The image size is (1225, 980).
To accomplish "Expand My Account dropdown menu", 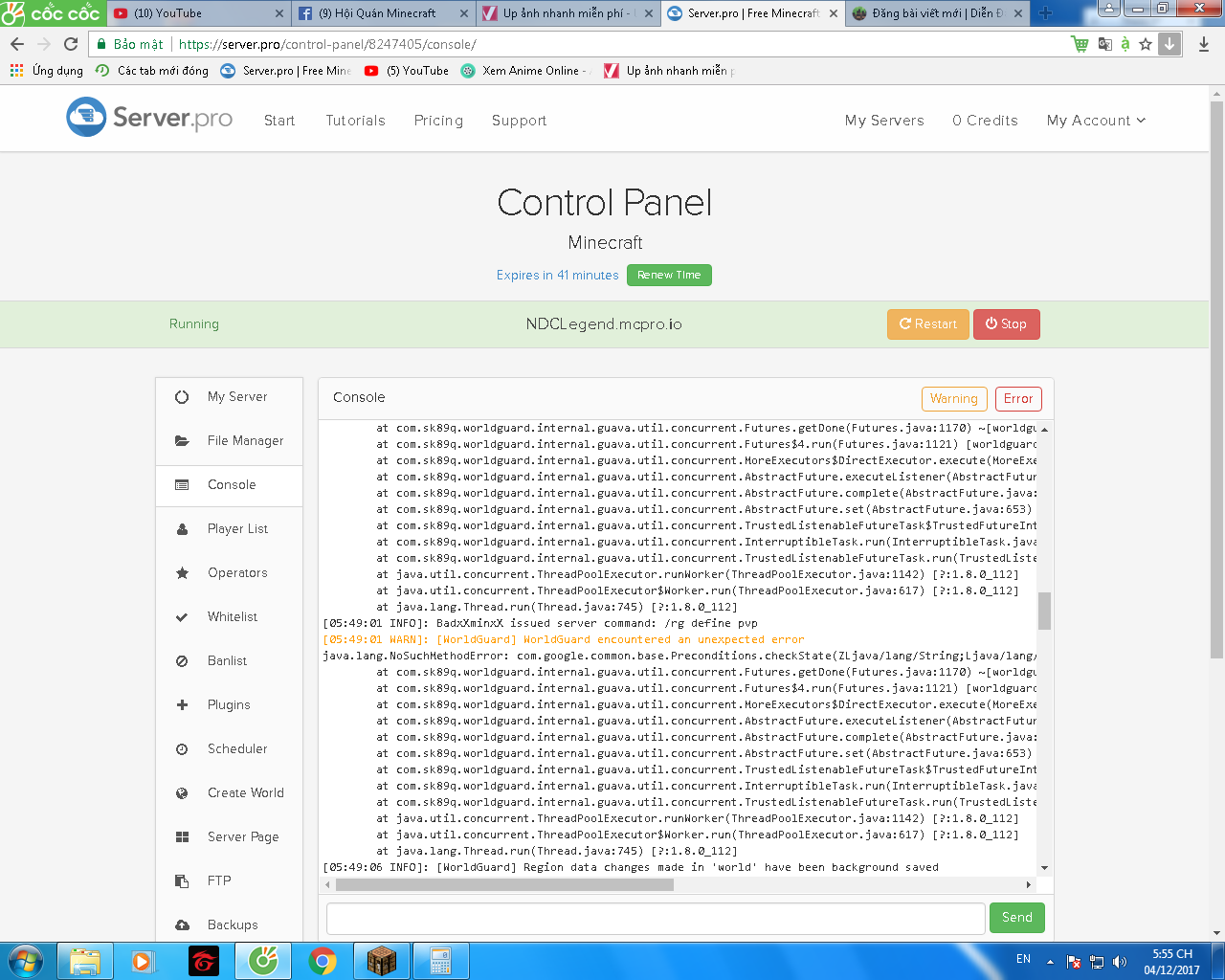I will (x=1096, y=121).
